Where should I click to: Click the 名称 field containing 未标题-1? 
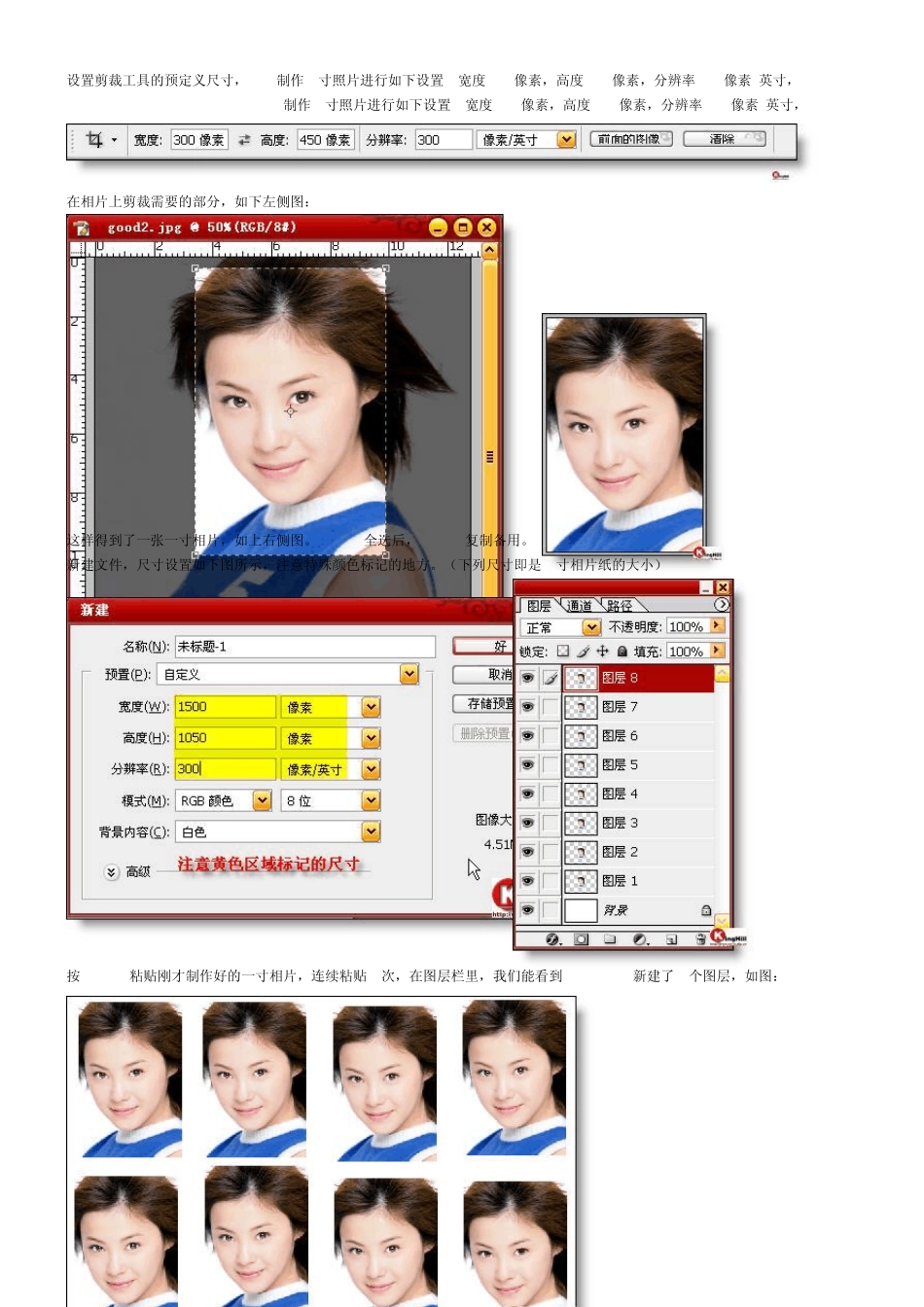pyautogui.click(x=304, y=647)
